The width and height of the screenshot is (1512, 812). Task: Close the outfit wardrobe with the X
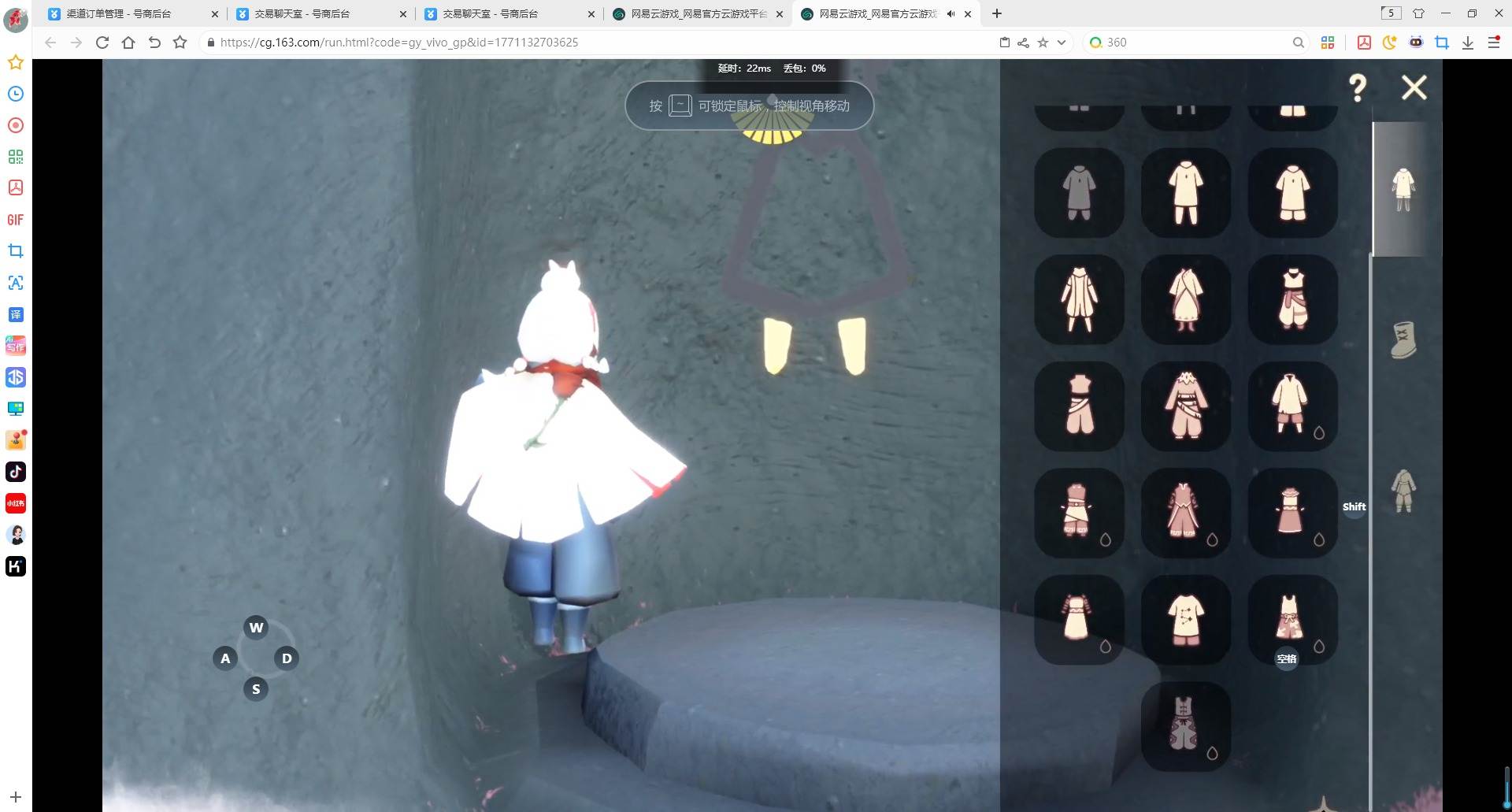coord(1414,87)
